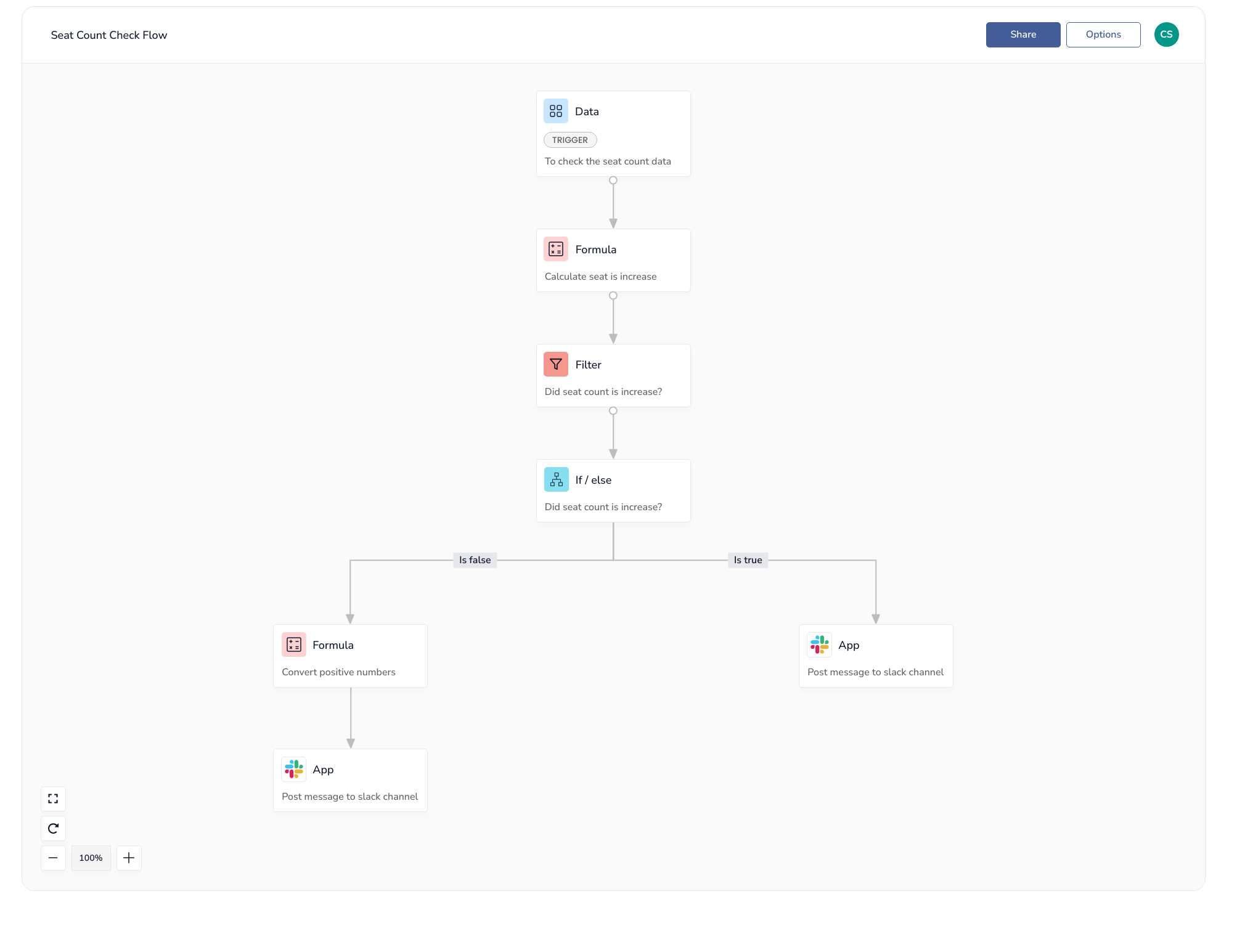Click the Seat Count Check Flow title
Viewport: 1245px width, 952px height.
coord(109,35)
